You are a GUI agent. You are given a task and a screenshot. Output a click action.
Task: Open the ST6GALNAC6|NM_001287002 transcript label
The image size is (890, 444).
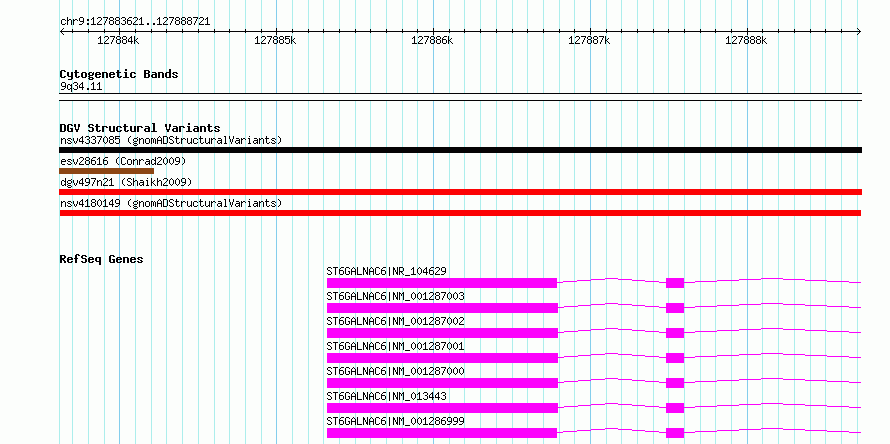(396, 321)
